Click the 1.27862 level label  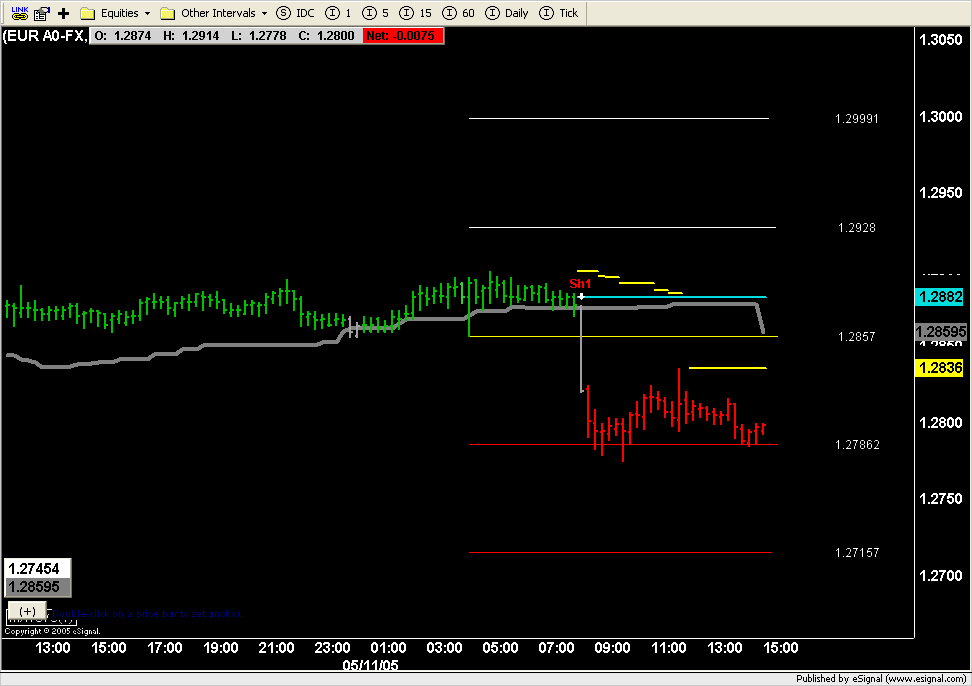pyautogui.click(x=857, y=445)
